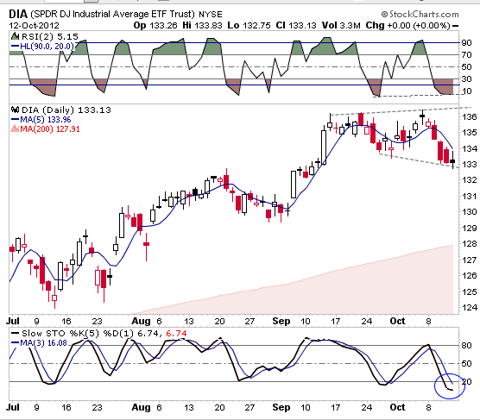480x420 pixels.
Task: Click the 70 level on the RSI axis
Action: click(x=466, y=55)
